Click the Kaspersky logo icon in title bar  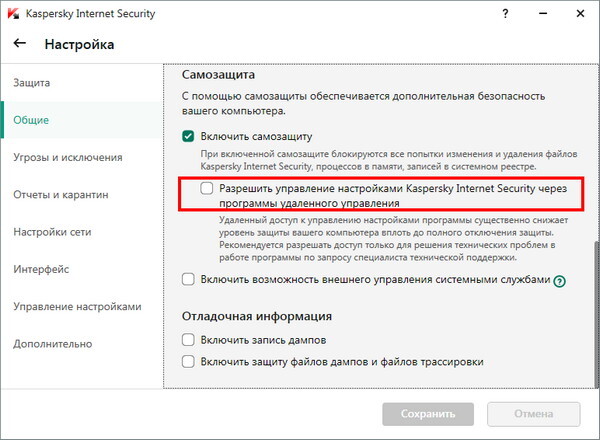tap(13, 14)
